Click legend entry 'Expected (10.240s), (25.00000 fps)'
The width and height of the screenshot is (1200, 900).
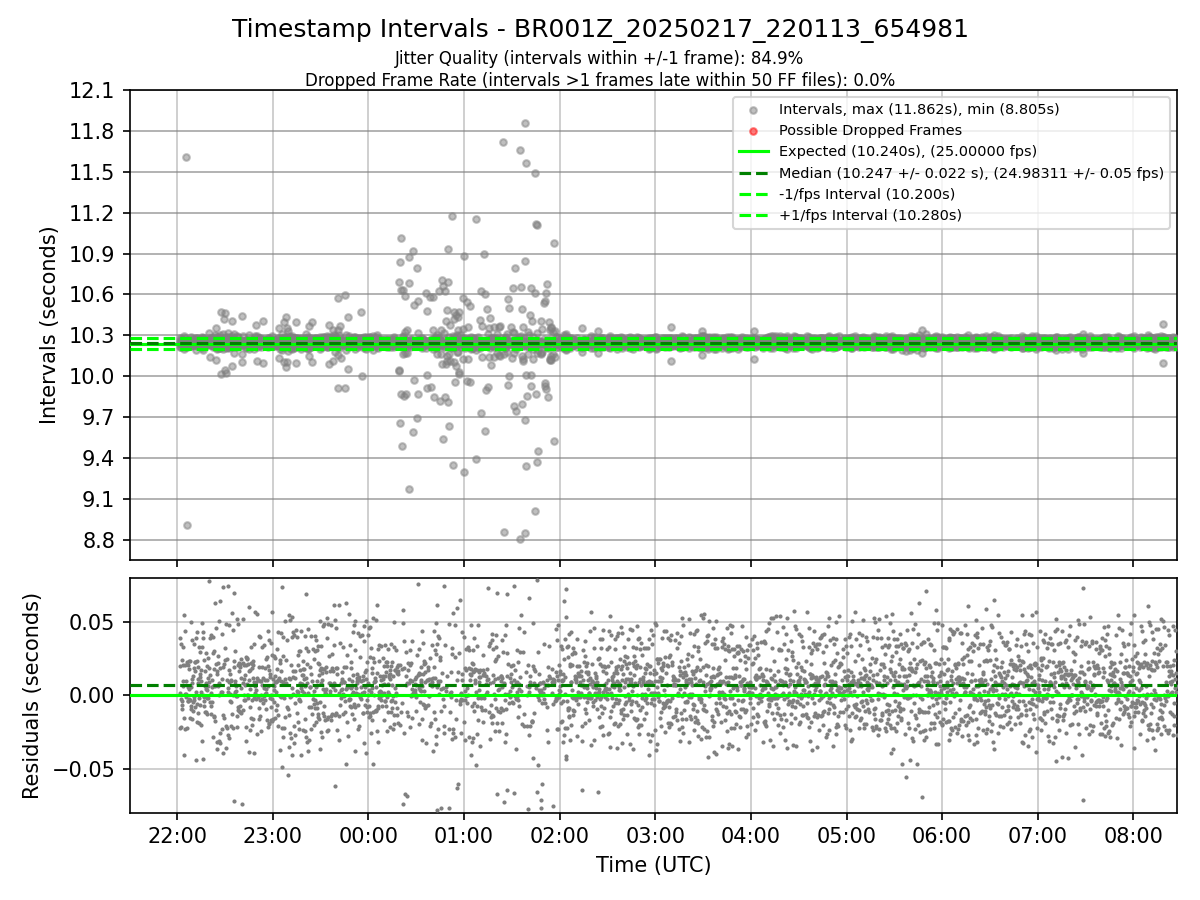(x=907, y=151)
